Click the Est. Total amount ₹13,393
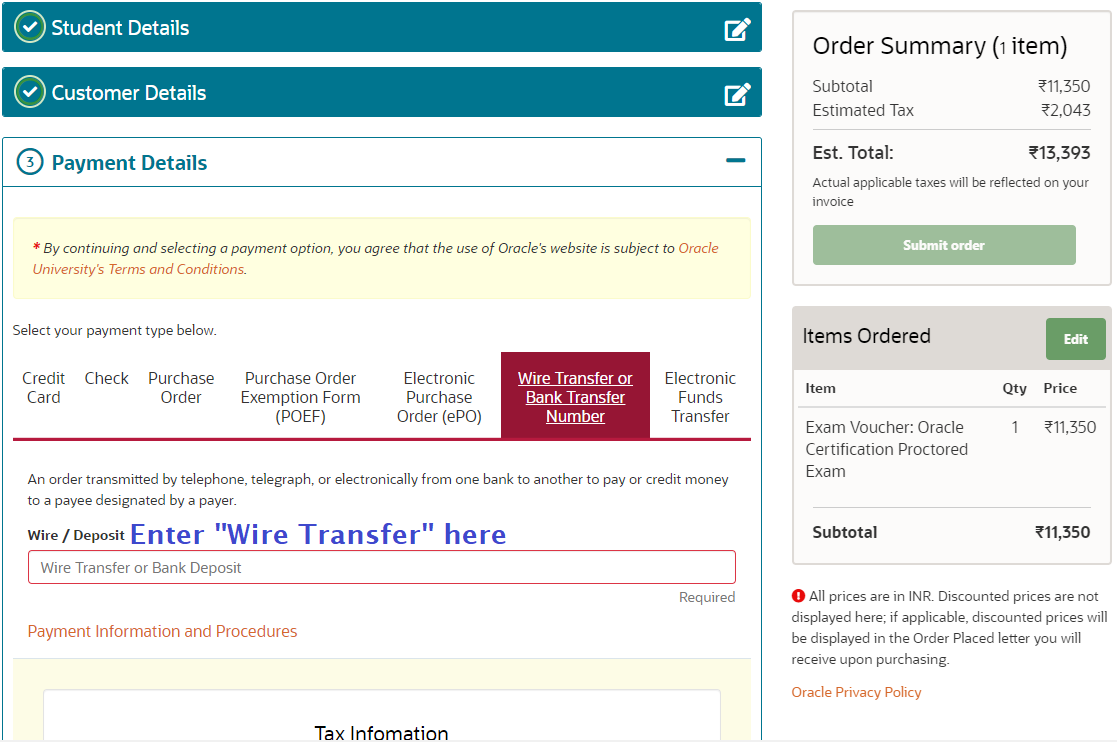 click(1059, 153)
